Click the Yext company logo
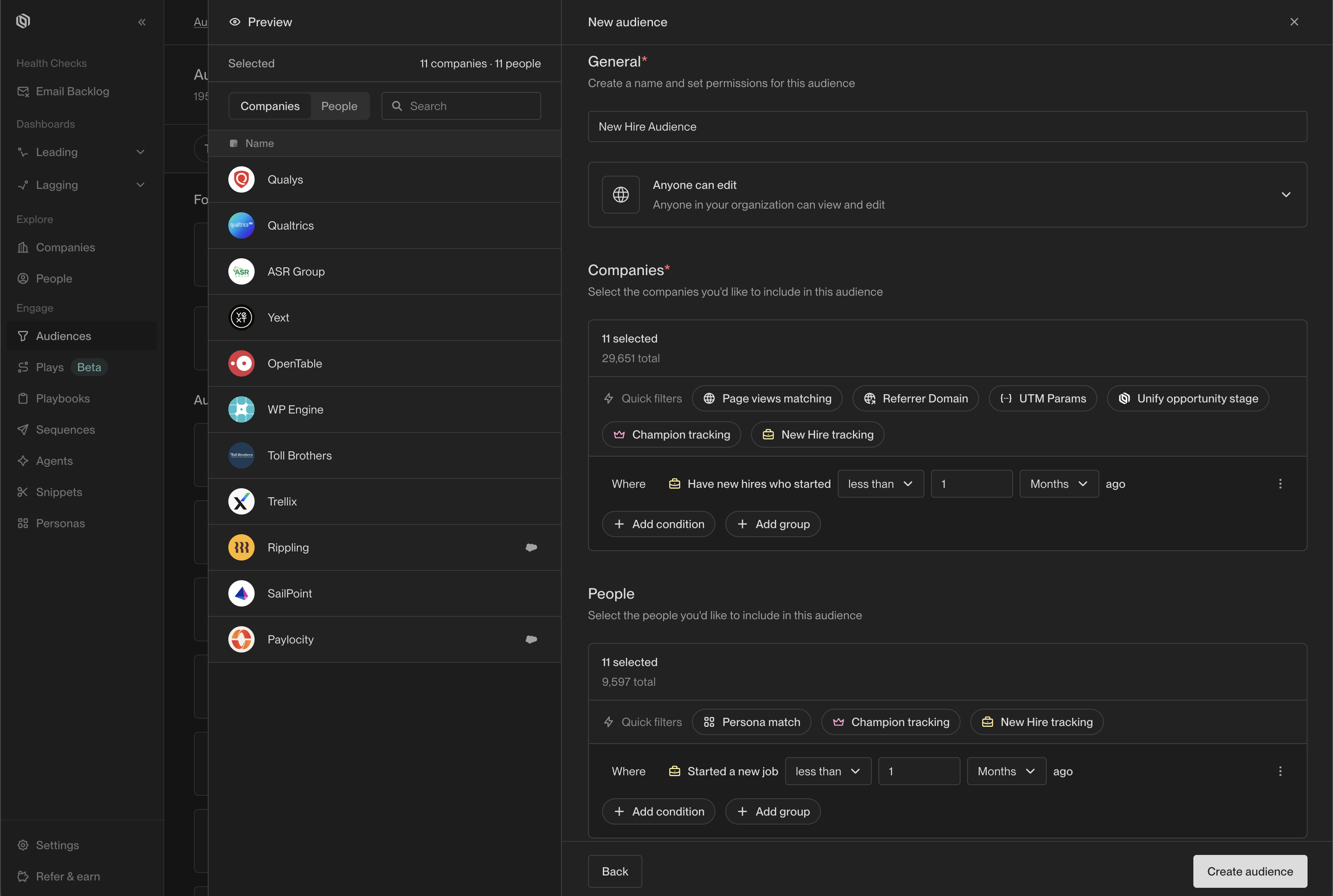 coord(242,318)
